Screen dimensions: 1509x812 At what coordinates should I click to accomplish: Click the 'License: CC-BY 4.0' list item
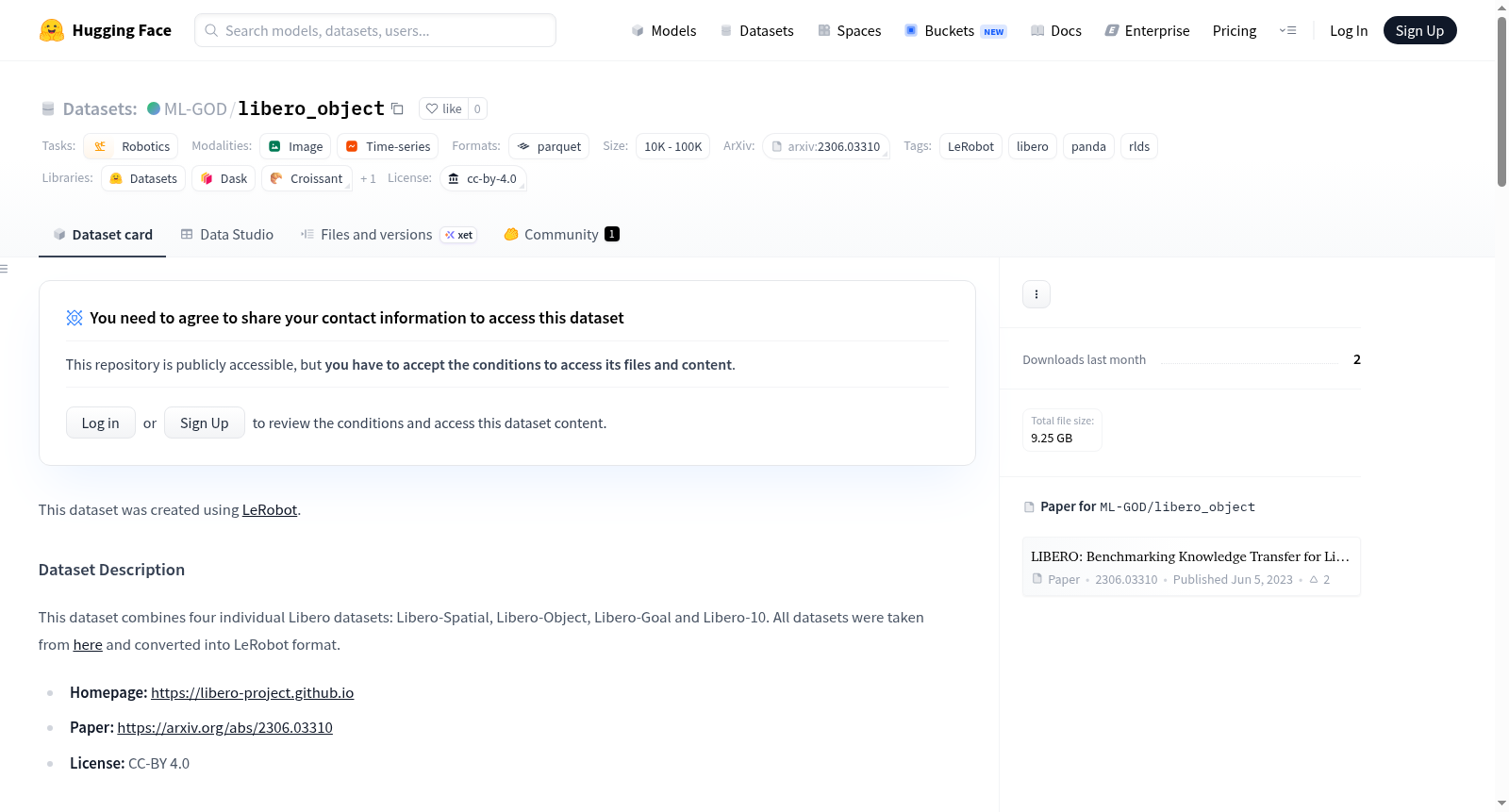click(x=130, y=763)
